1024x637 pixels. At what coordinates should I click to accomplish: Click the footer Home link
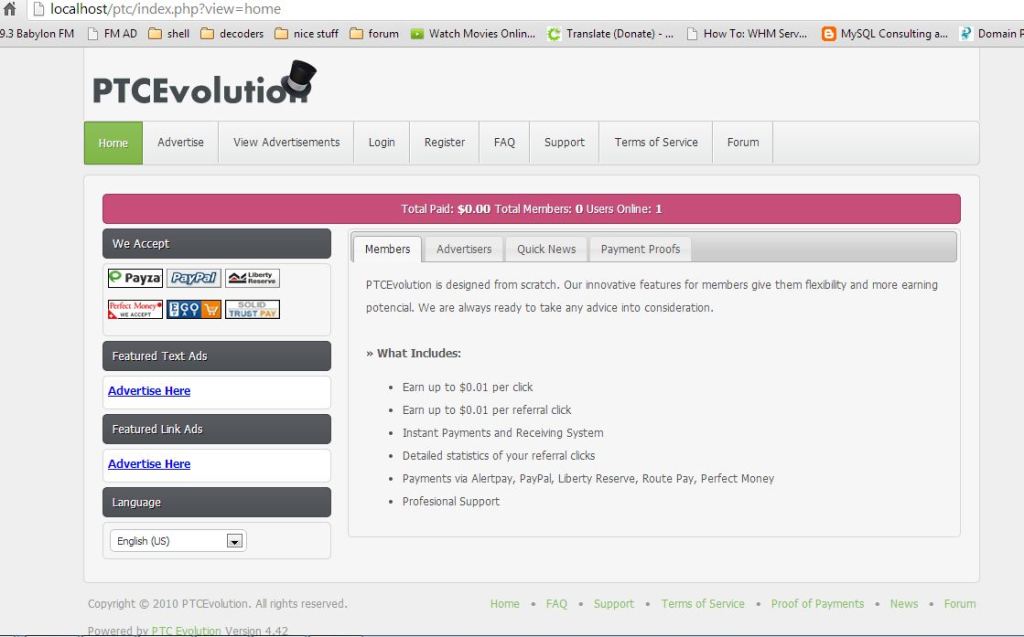[505, 604]
